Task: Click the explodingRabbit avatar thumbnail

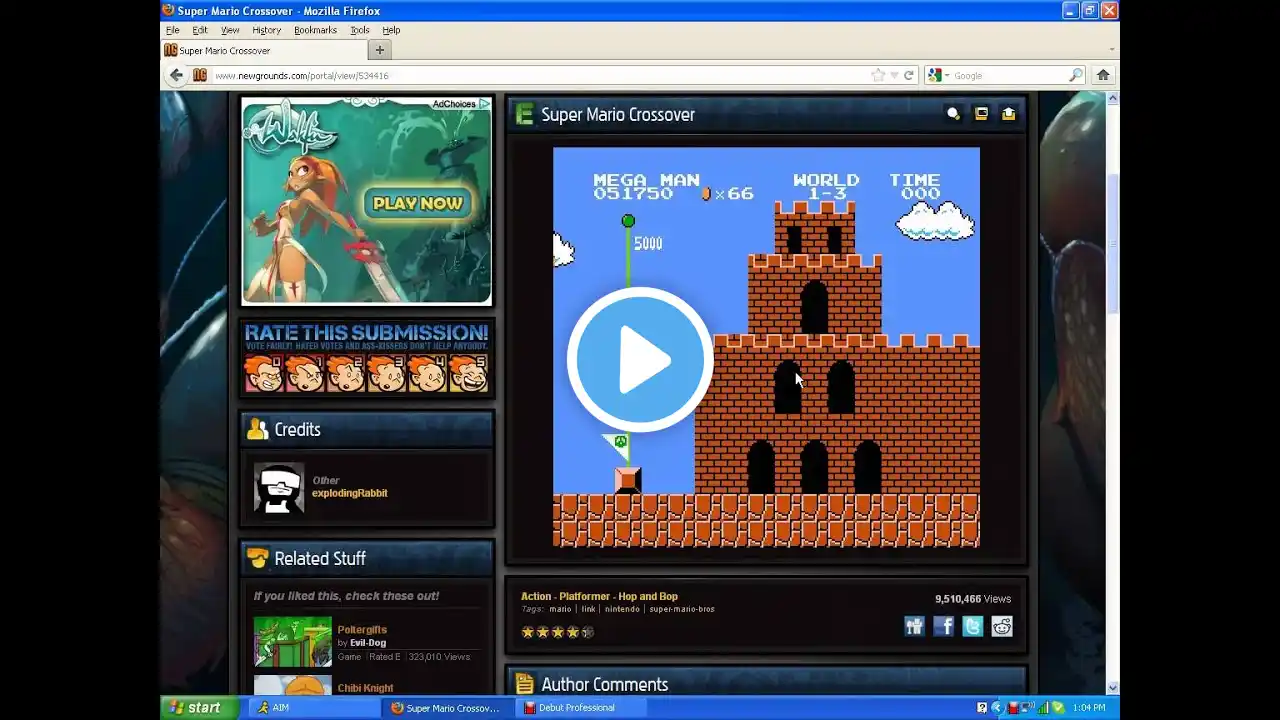Action: (279, 488)
